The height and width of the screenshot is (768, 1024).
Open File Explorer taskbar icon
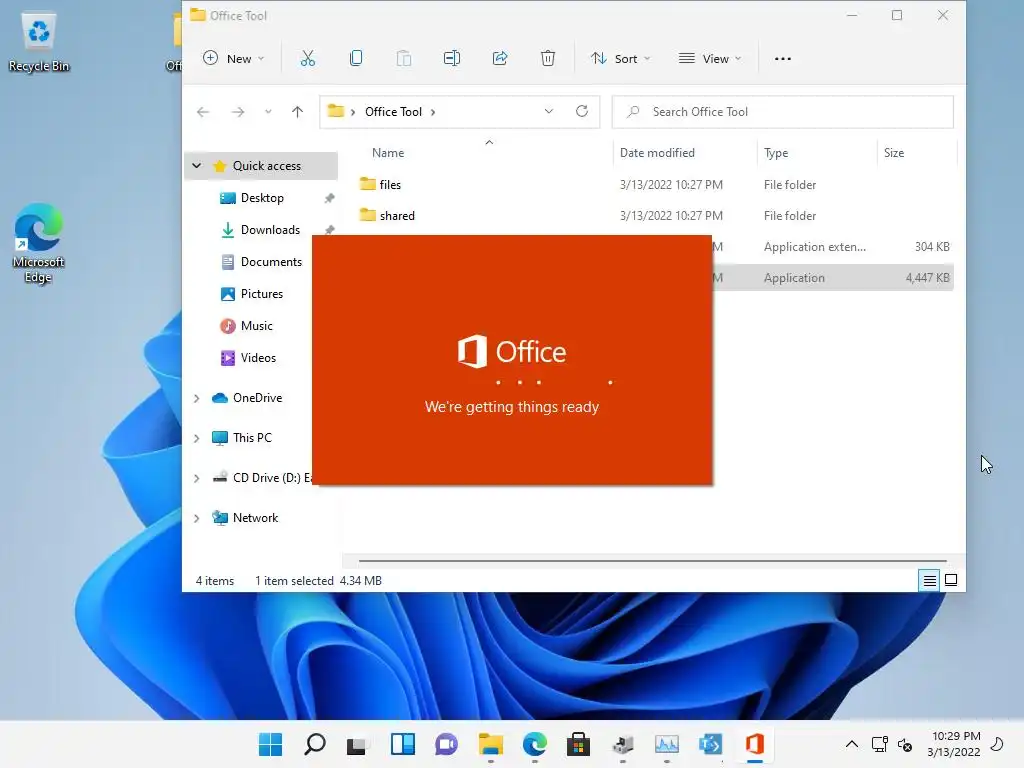490,744
